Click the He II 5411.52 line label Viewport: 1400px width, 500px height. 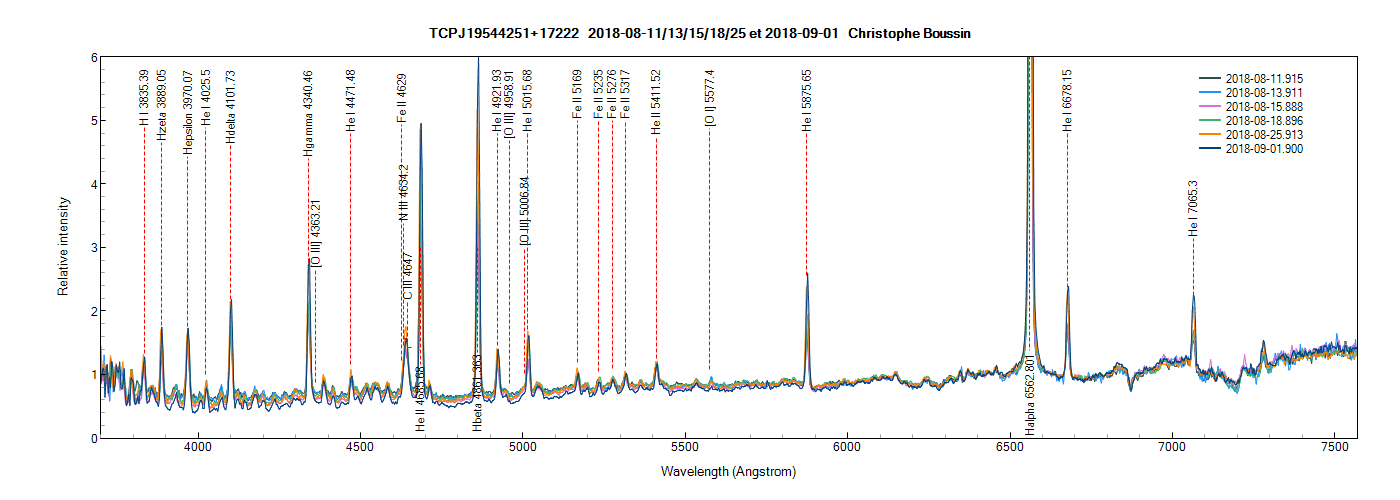click(x=656, y=101)
